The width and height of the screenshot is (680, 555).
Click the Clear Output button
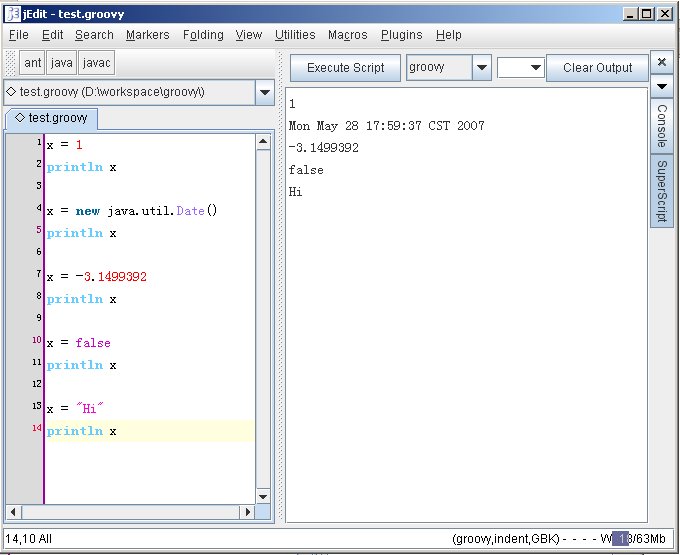click(597, 68)
